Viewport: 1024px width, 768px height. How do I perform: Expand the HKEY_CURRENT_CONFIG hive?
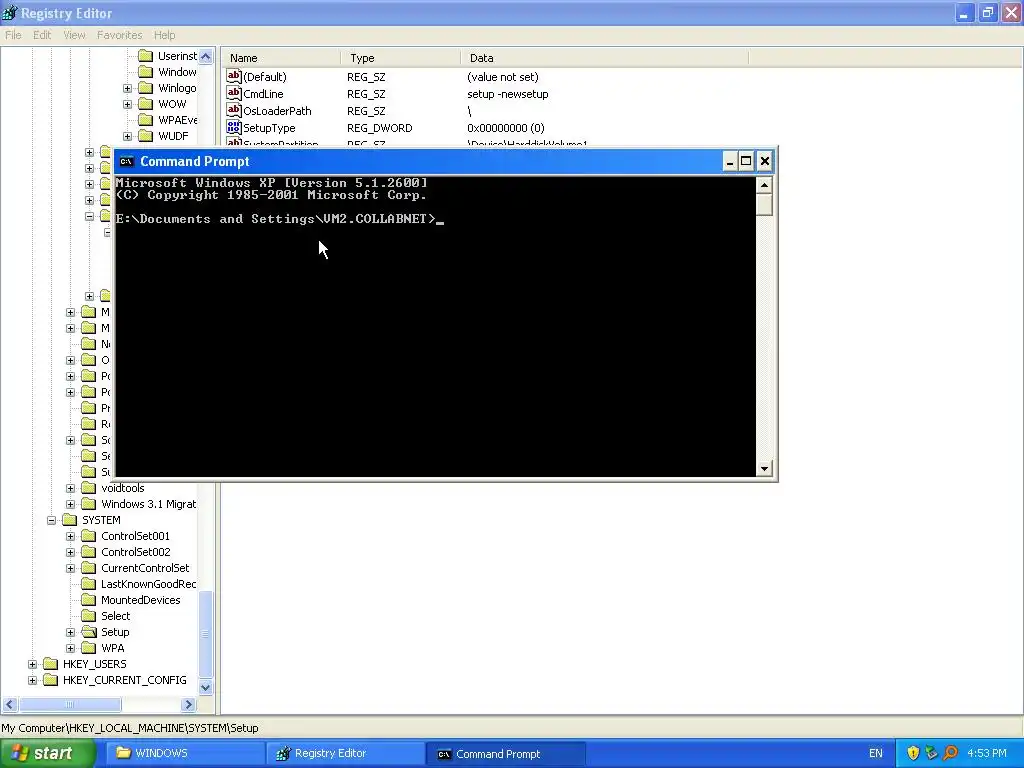click(x=33, y=680)
